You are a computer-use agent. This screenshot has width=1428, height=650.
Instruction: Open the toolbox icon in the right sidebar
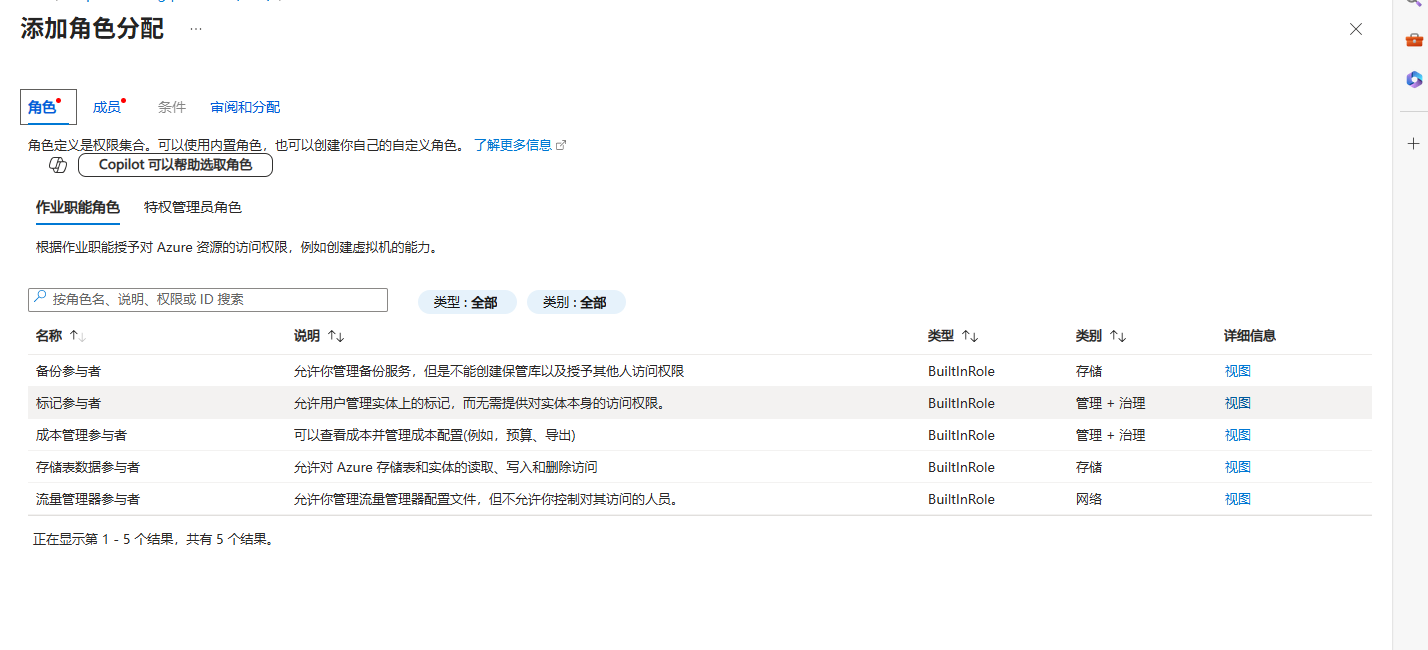click(1414, 40)
